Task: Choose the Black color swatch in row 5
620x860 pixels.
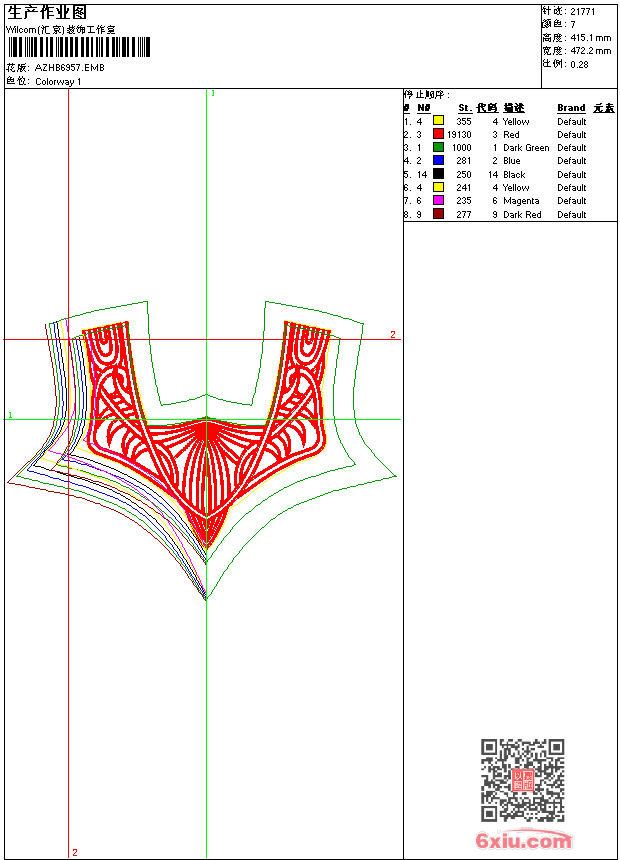Action: pyautogui.click(x=438, y=174)
